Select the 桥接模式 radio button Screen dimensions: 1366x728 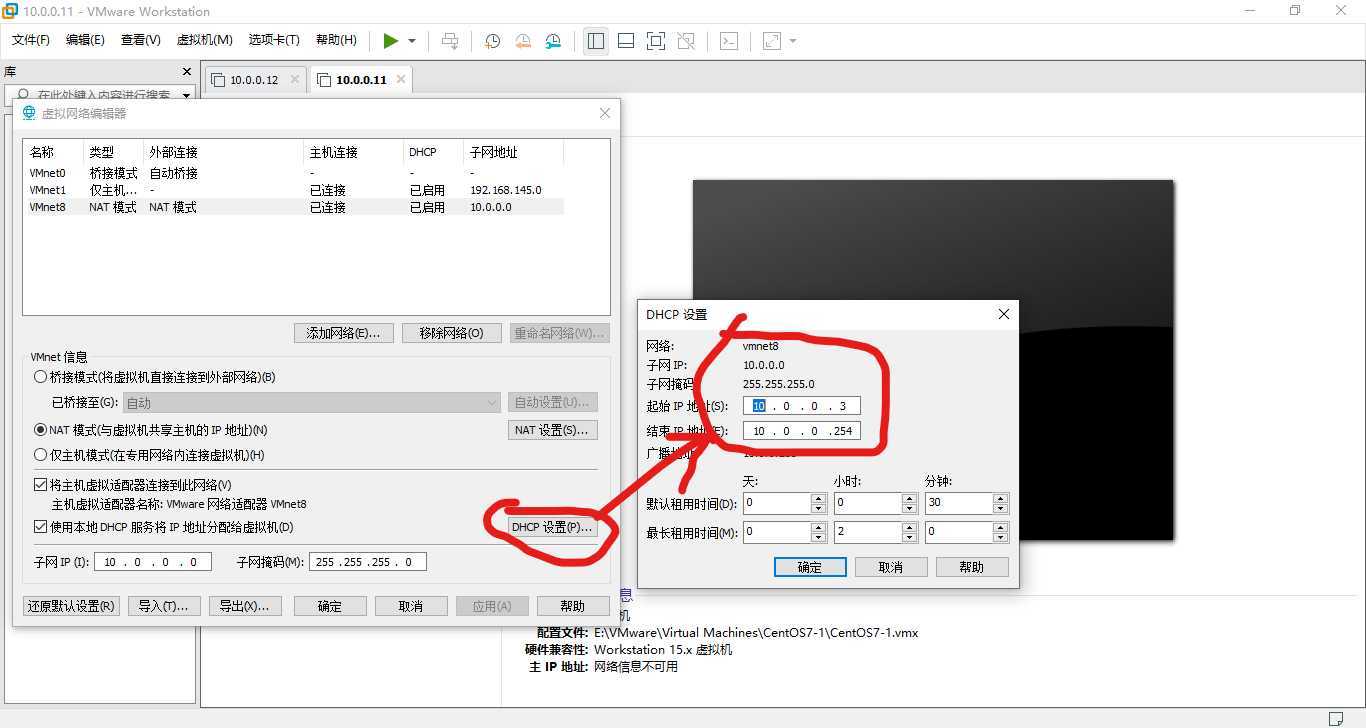pos(41,377)
